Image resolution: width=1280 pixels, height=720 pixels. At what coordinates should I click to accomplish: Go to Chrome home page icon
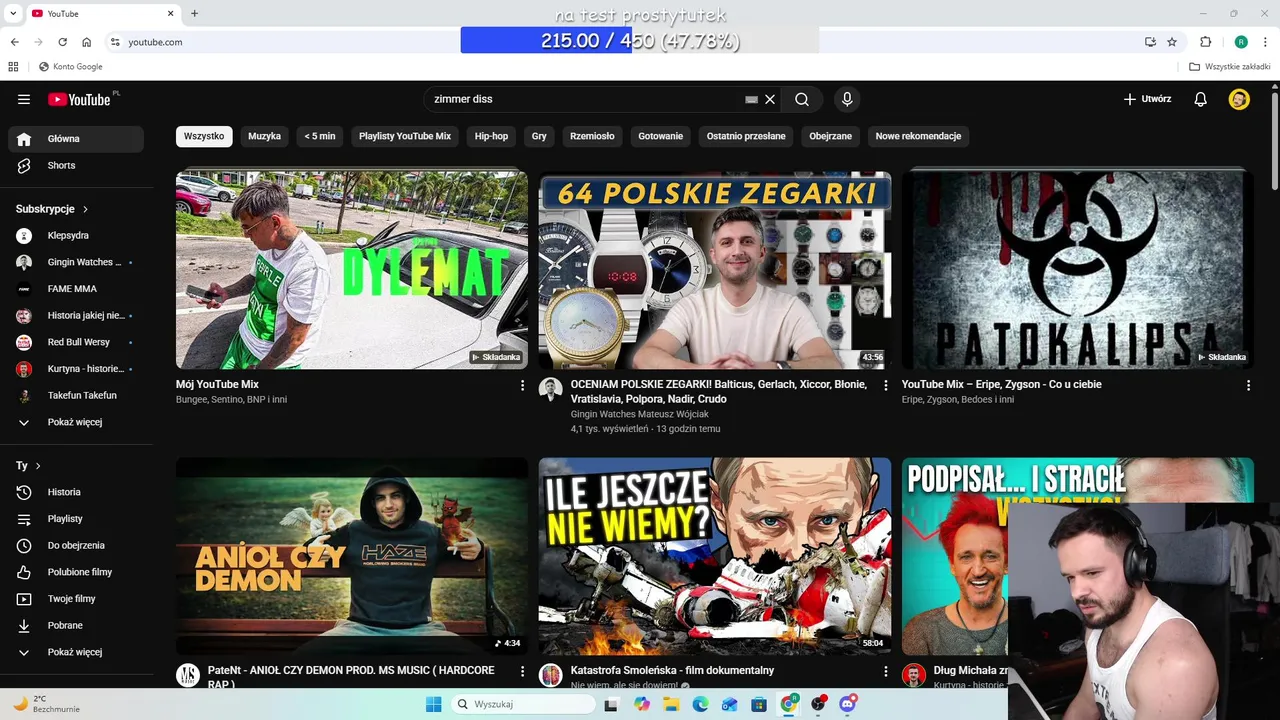[87, 42]
